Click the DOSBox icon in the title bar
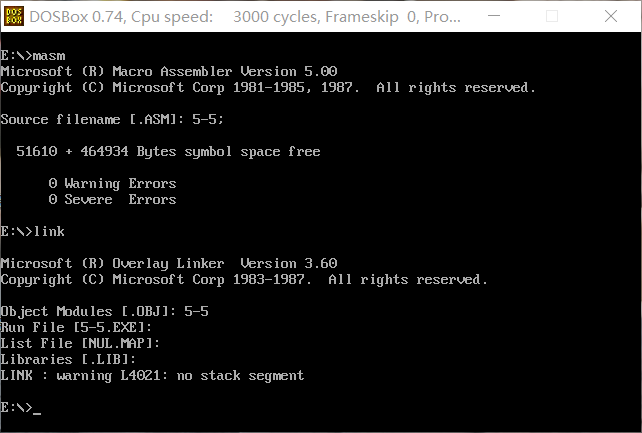642x433 pixels. coord(12,15)
